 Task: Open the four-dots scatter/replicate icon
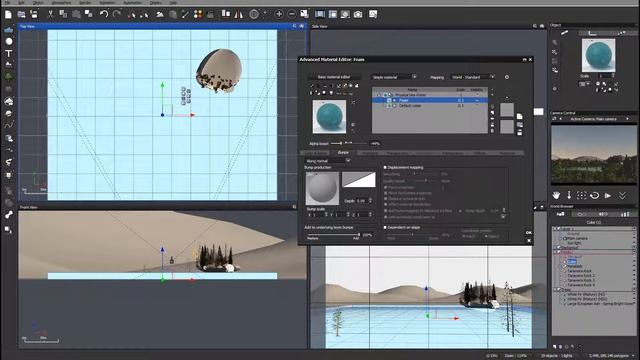click(198, 14)
